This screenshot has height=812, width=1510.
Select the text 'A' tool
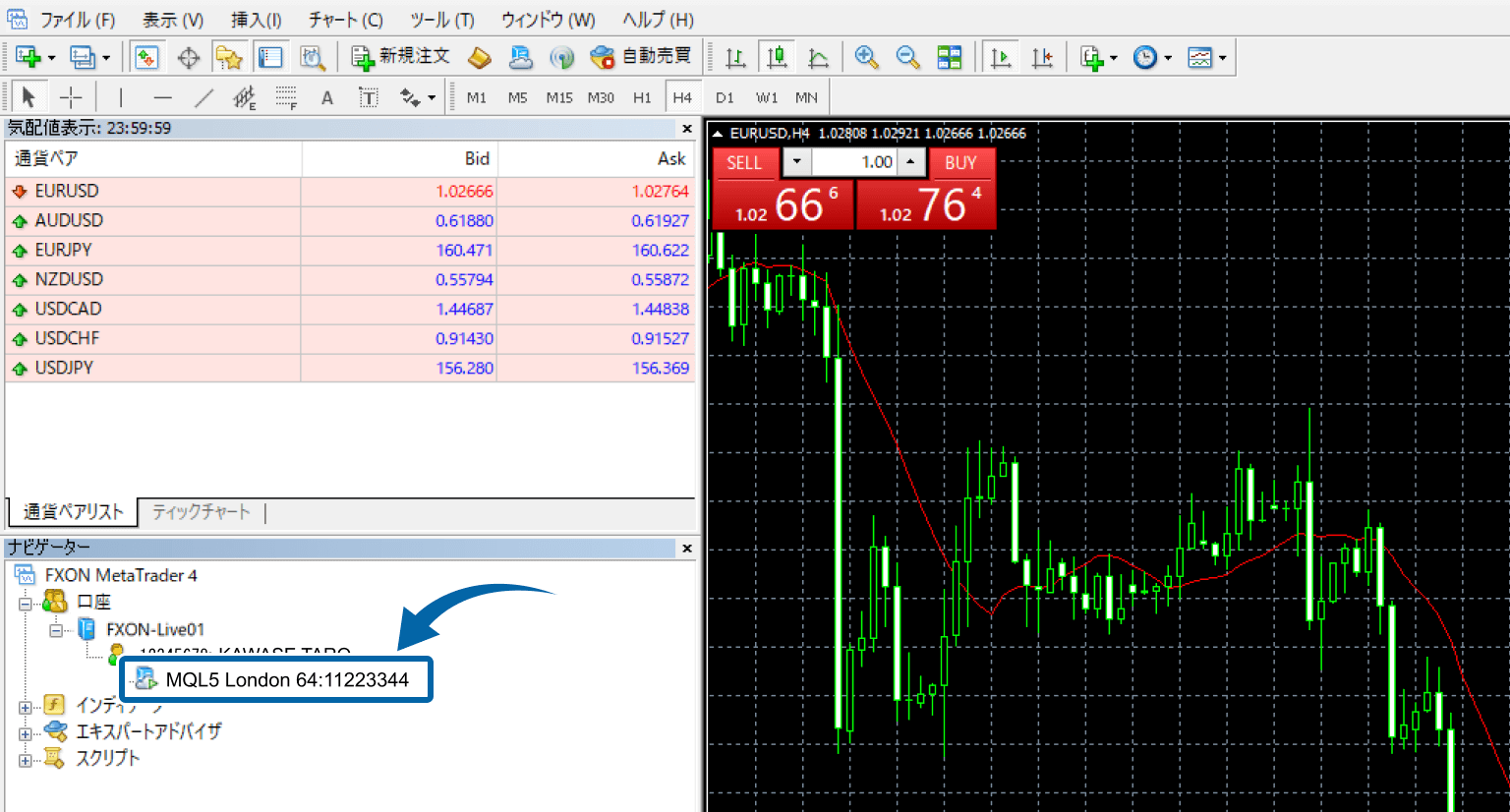(327, 97)
